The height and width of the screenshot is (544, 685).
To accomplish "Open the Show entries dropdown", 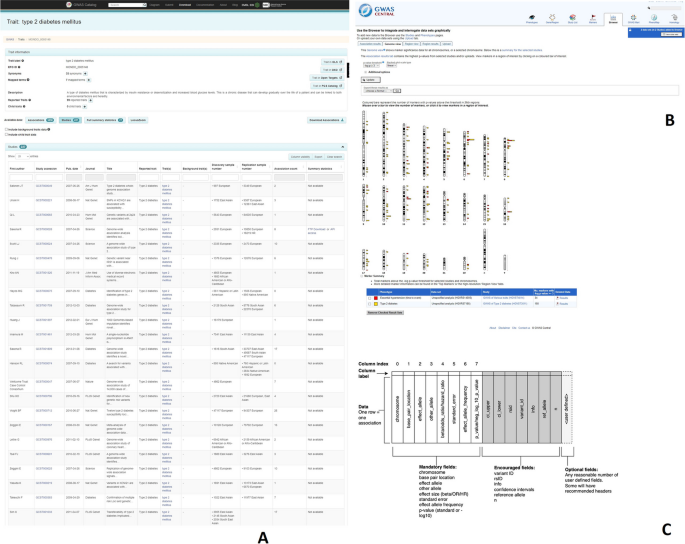I will [22, 156].
